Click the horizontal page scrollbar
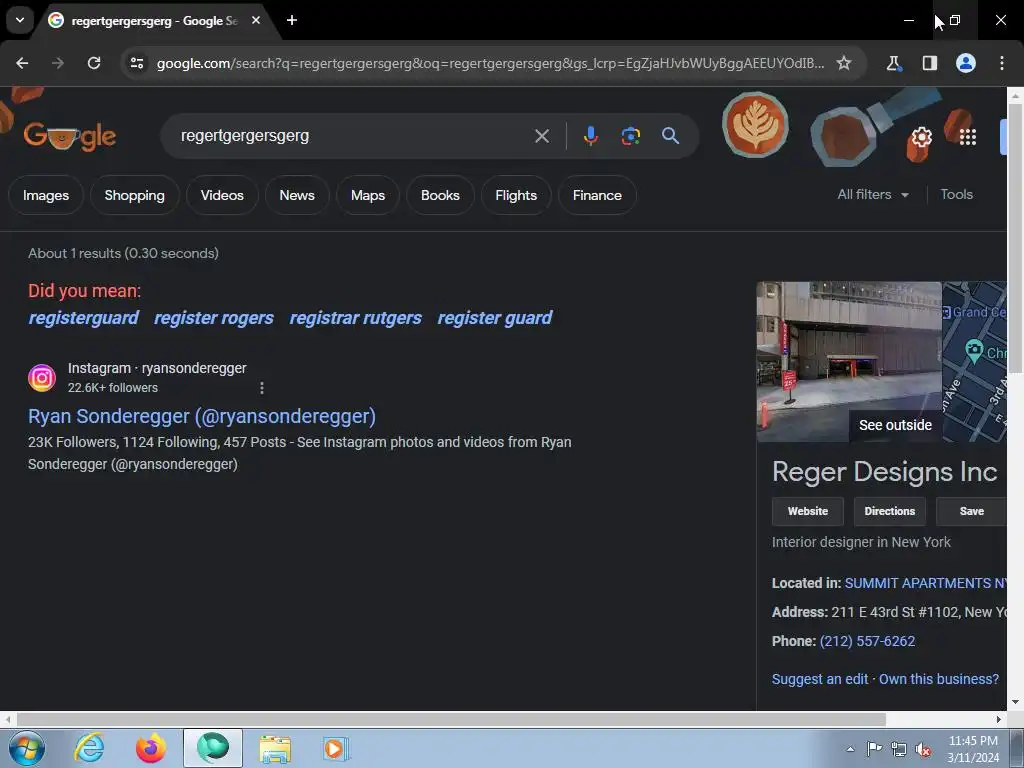 pyautogui.click(x=451, y=719)
